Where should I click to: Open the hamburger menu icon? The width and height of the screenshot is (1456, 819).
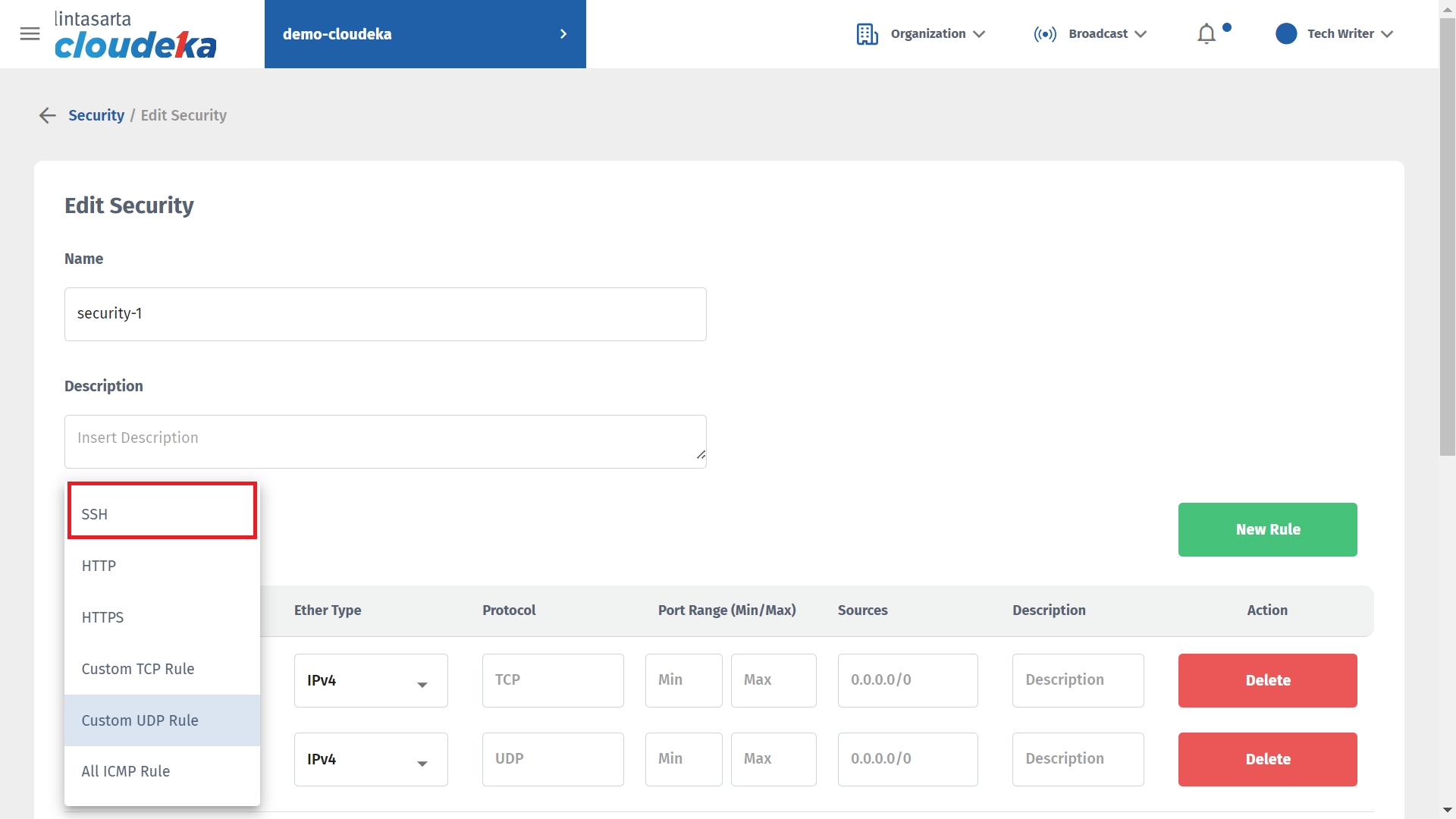(x=30, y=33)
